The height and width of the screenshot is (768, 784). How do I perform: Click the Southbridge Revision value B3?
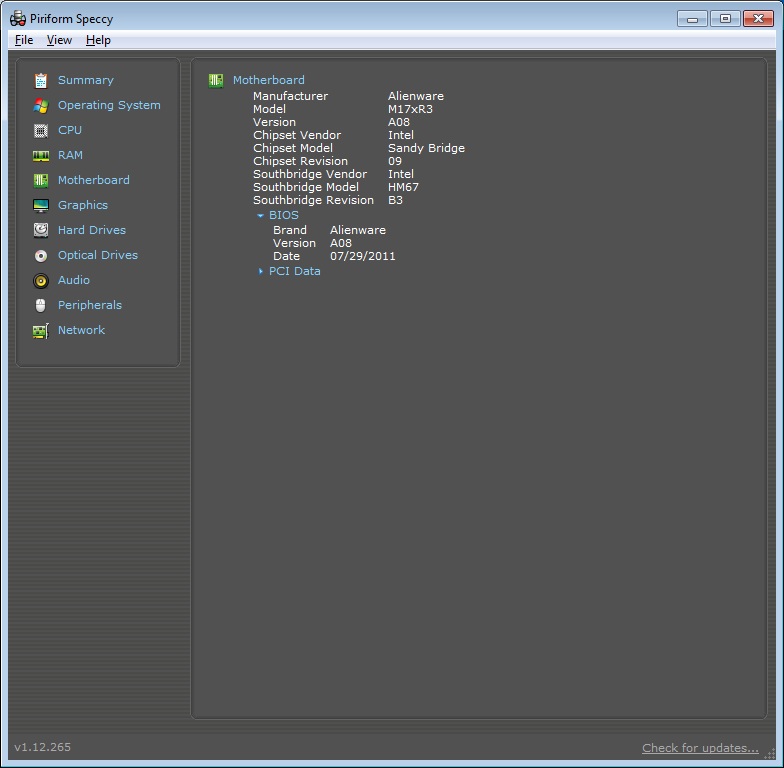(395, 200)
